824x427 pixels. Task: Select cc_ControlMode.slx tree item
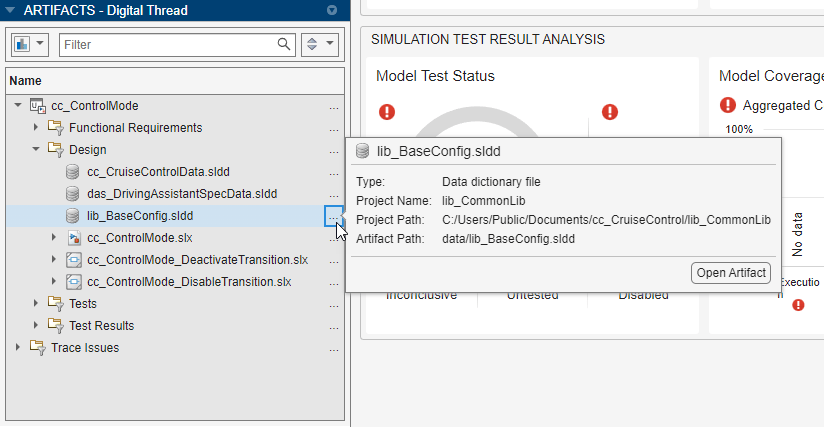coord(140,238)
